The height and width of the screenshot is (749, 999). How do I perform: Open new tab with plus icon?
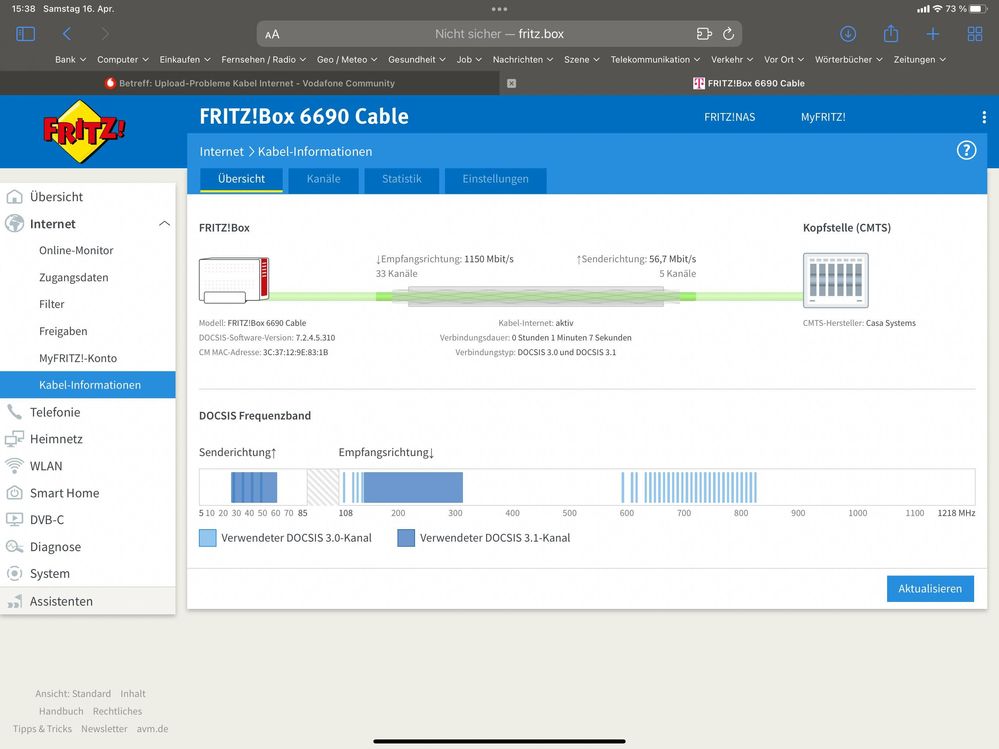[x=933, y=34]
